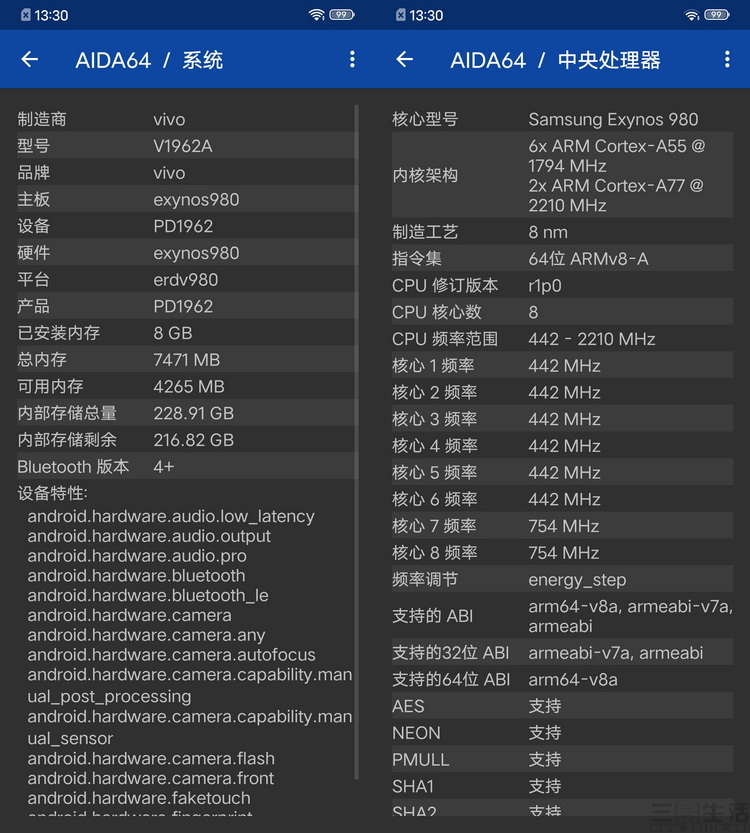Tap android.hardware.audio.output feature entry
750x833 pixels.
click(x=149, y=536)
